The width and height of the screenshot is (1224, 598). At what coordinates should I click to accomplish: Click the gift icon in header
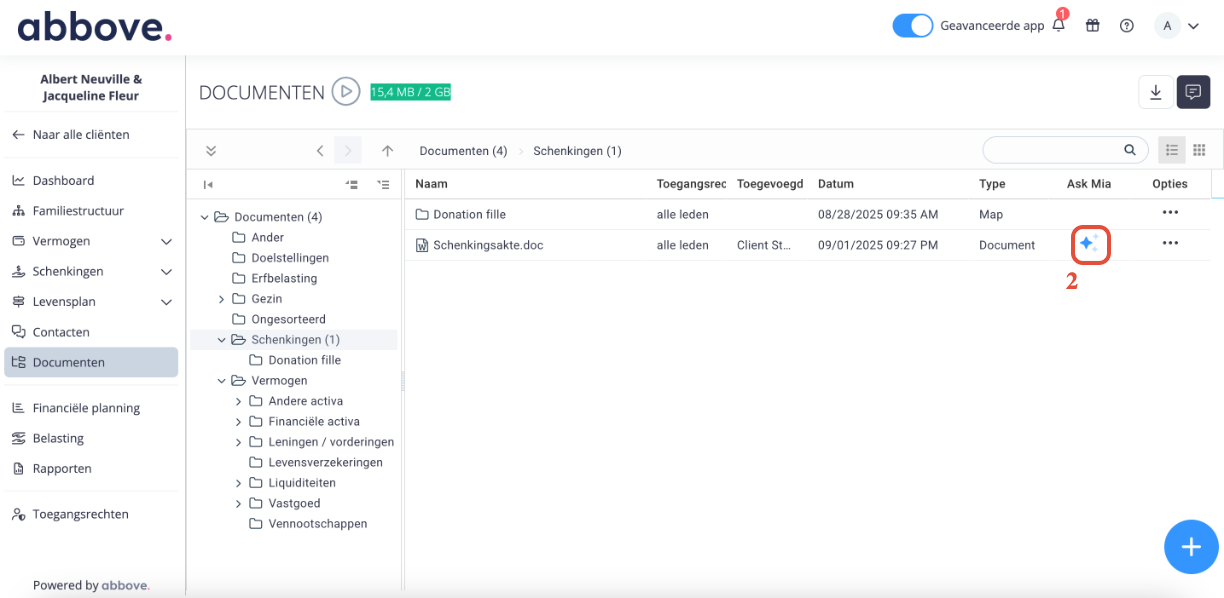coord(1093,26)
